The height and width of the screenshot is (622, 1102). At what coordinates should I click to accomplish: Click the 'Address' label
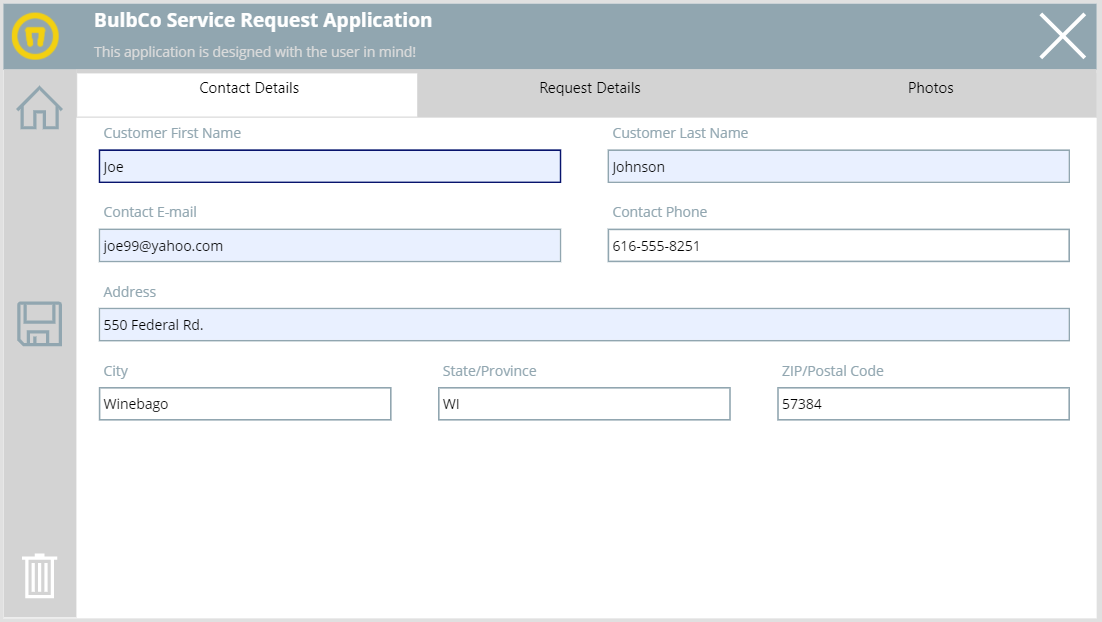[x=129, y=292]
